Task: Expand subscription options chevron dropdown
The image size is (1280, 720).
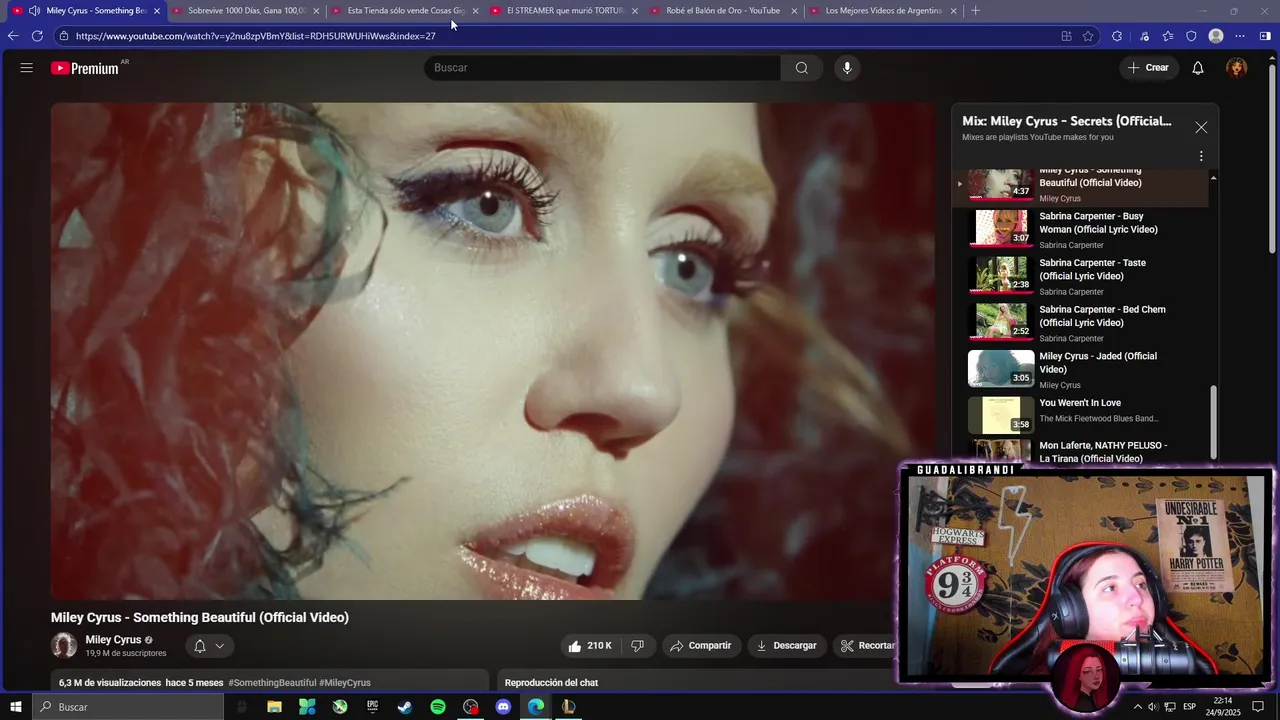Action: click(x=220, y=646)
